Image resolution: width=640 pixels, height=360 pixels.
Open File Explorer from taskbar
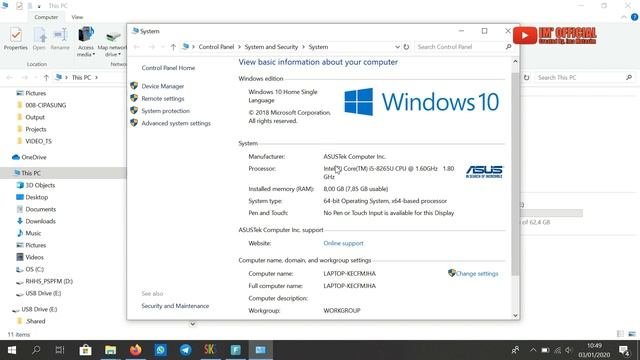tap(110, 350)
